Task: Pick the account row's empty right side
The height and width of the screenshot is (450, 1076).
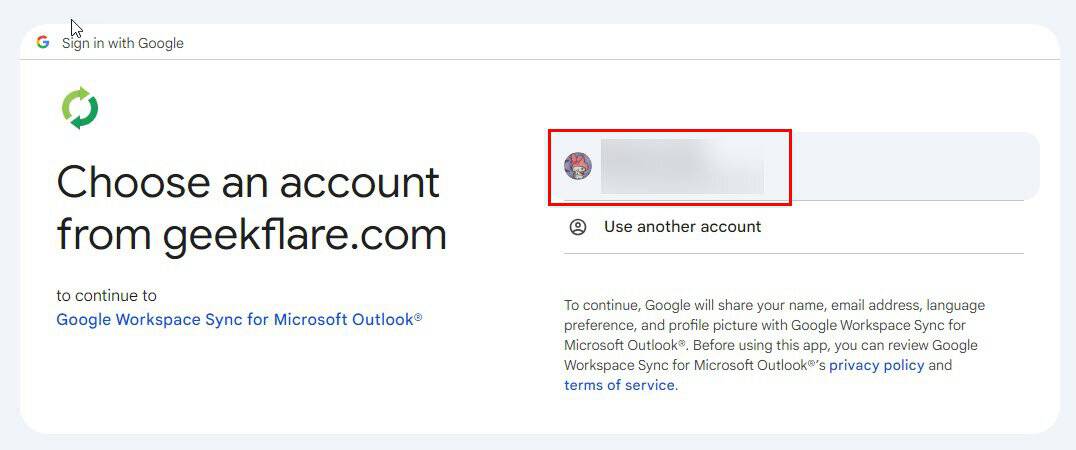Action: tap(915, 166)
